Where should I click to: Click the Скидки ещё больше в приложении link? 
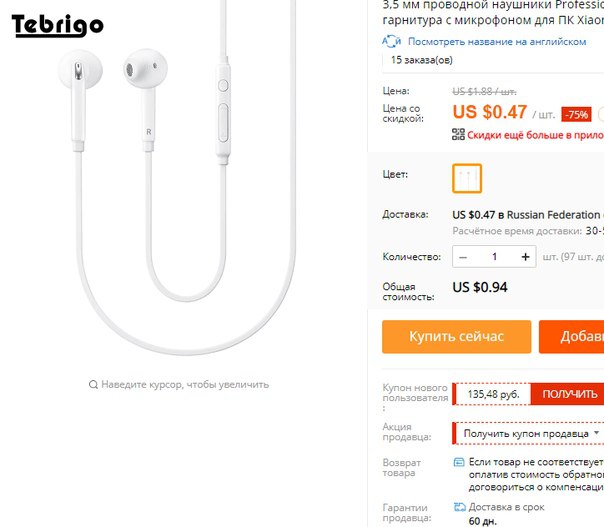[535, 135]
